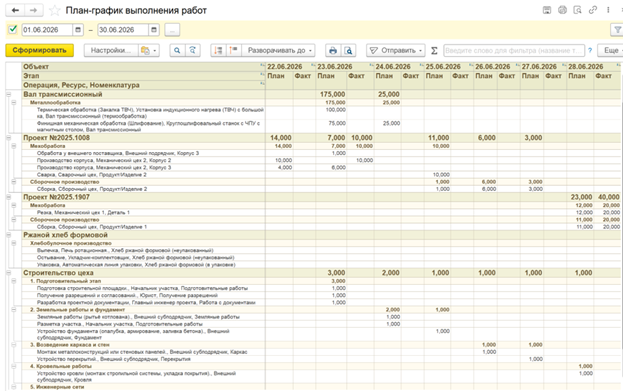Click the sigma sum icon
This screenshot has width=623, height=391.
(434, 50)
